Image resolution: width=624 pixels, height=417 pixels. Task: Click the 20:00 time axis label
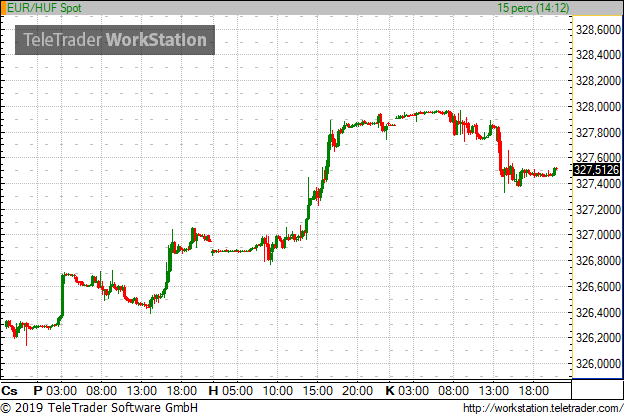357,390
